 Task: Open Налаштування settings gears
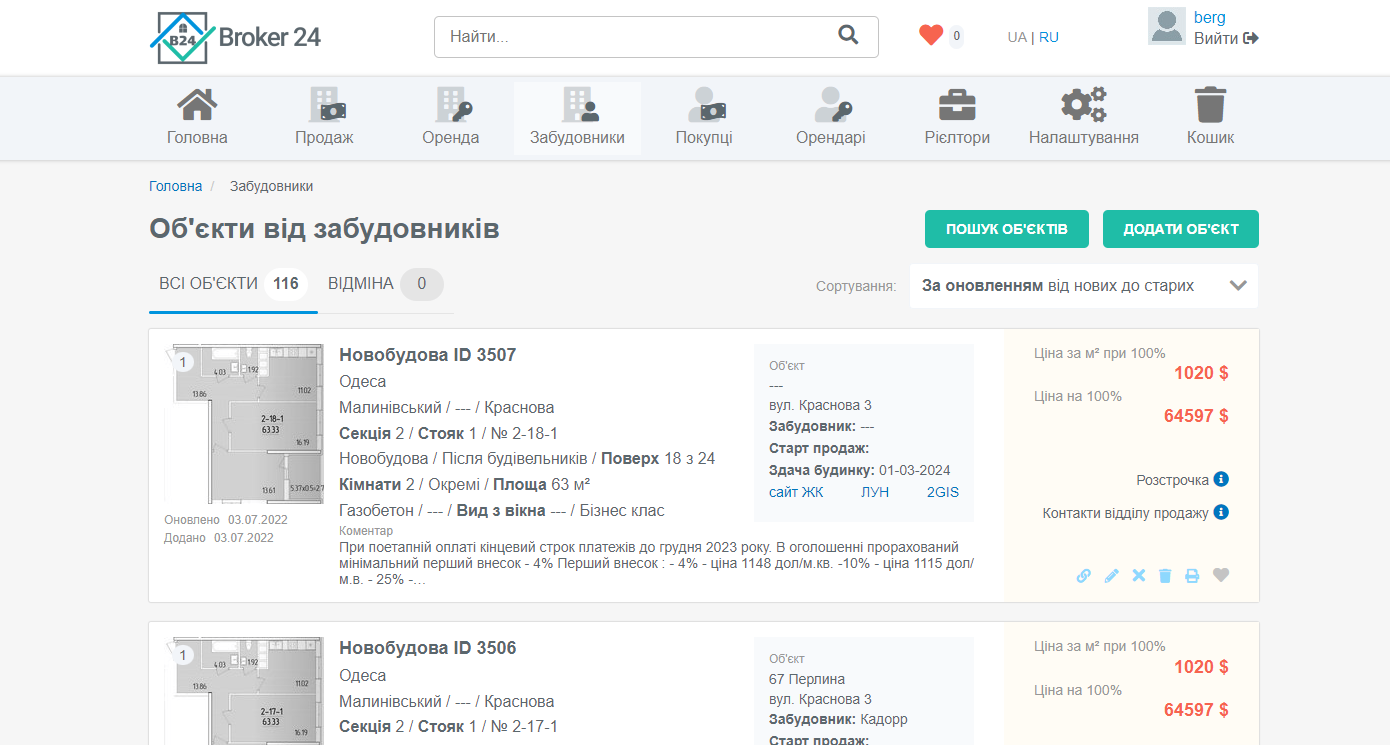[x=1084, y=118]
